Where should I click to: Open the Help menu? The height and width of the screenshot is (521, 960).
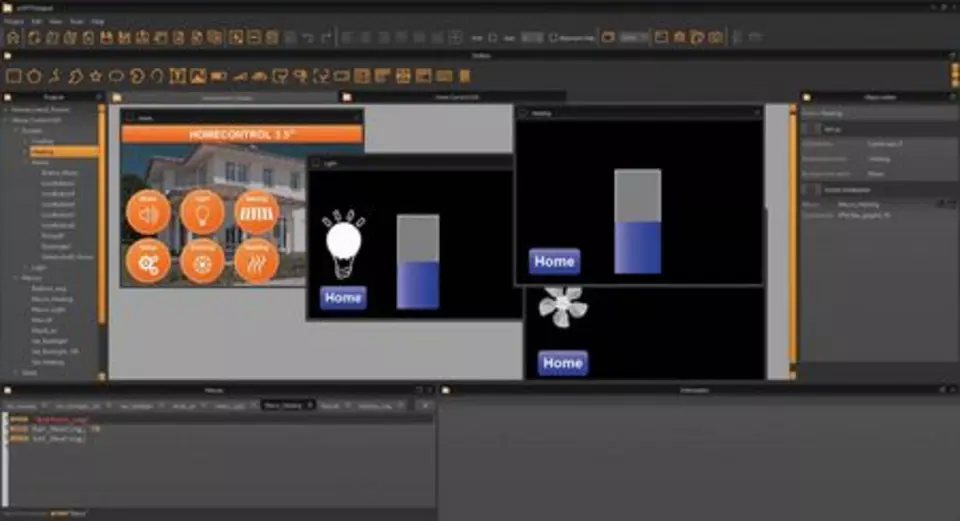point(97,21)
